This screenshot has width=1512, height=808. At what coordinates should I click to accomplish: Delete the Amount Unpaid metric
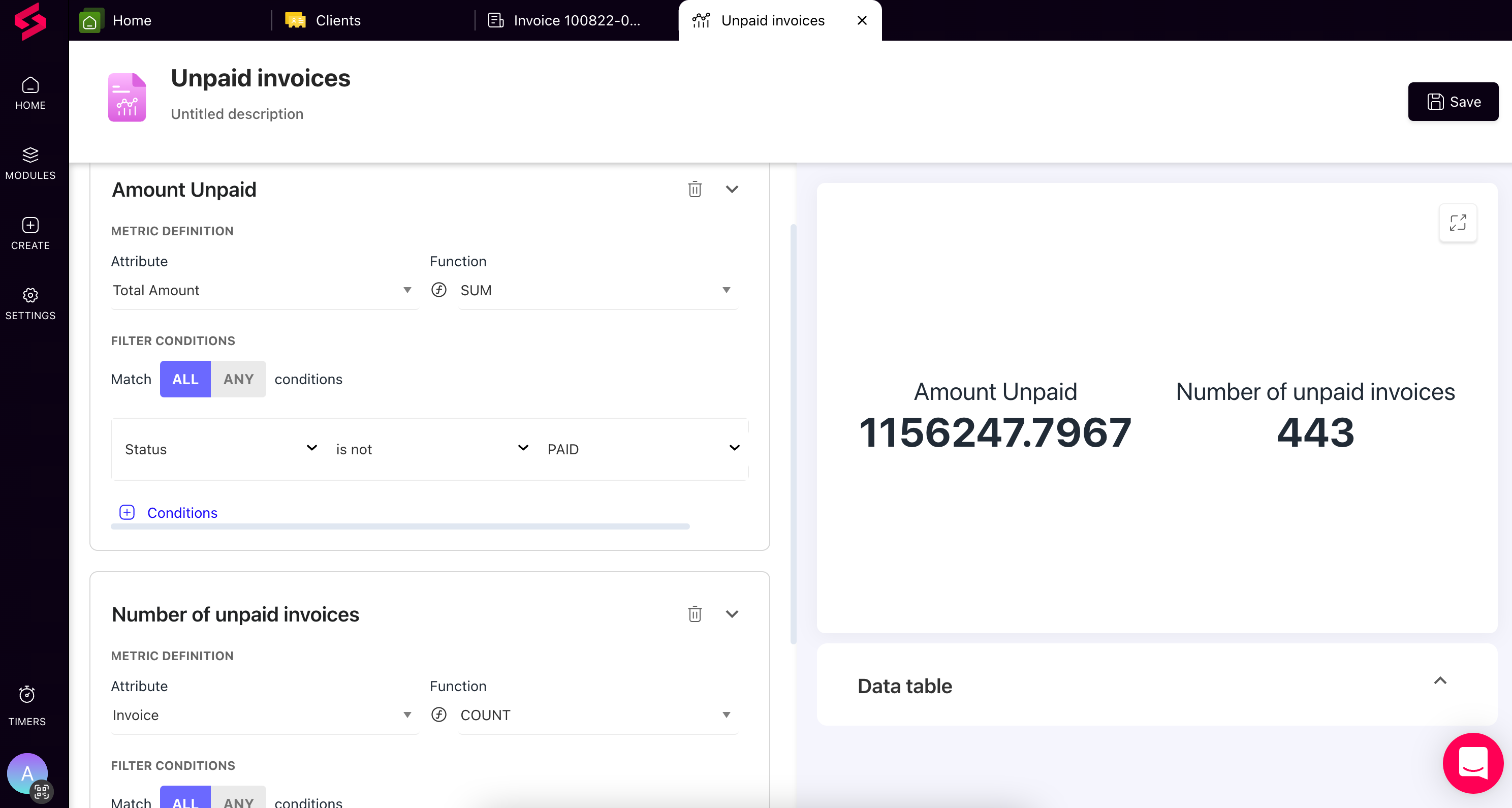(695, 189)
